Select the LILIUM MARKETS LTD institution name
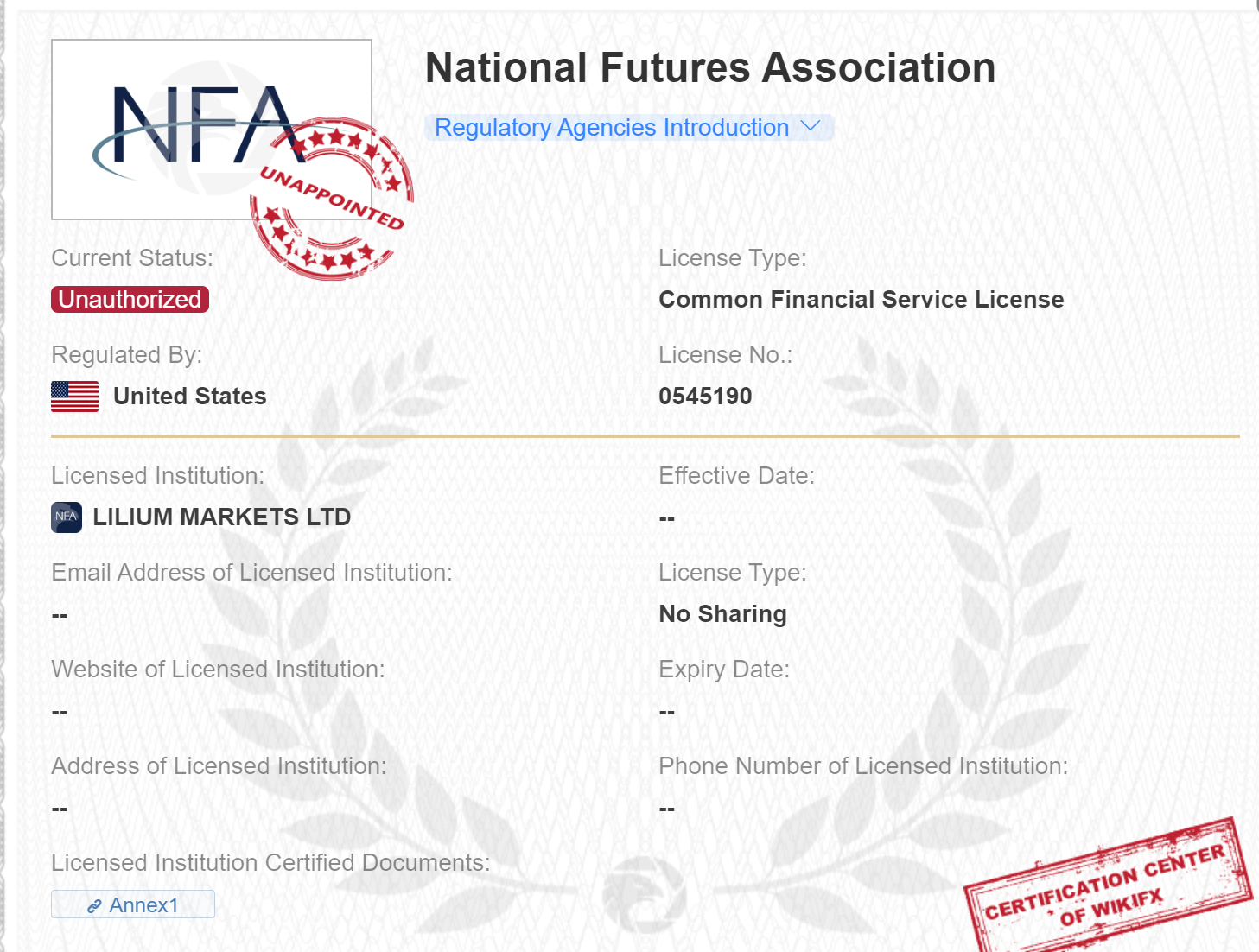 click(222, 517)
